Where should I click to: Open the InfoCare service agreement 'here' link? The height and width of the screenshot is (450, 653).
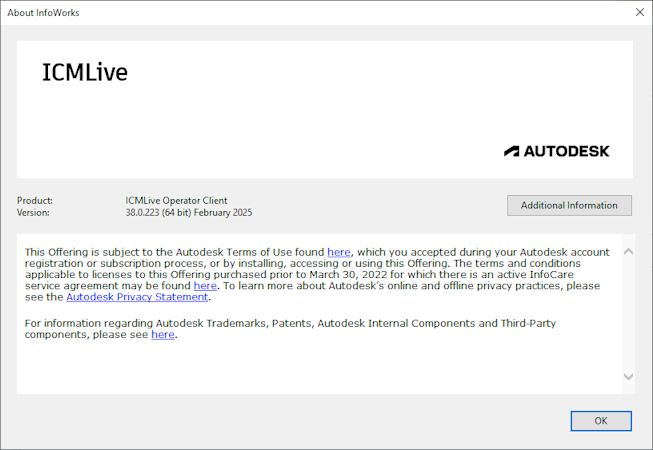(x=205, y=286)
